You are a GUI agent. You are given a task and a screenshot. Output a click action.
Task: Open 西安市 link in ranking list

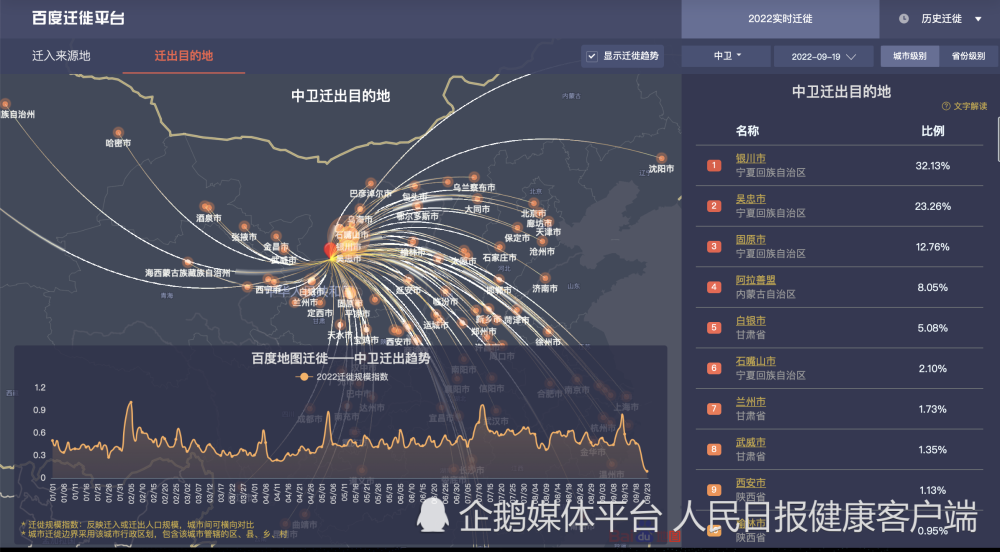point(751,483)
